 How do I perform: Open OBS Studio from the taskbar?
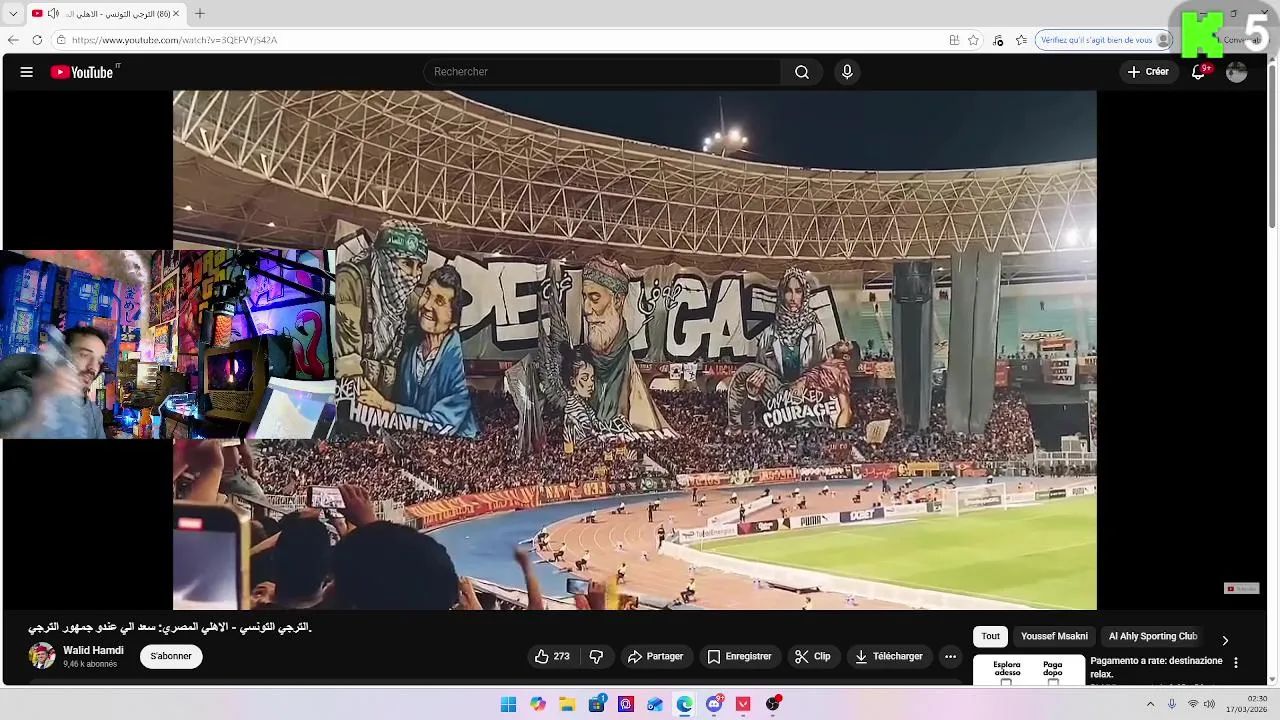pyautogui.click(x=773, y=704)
